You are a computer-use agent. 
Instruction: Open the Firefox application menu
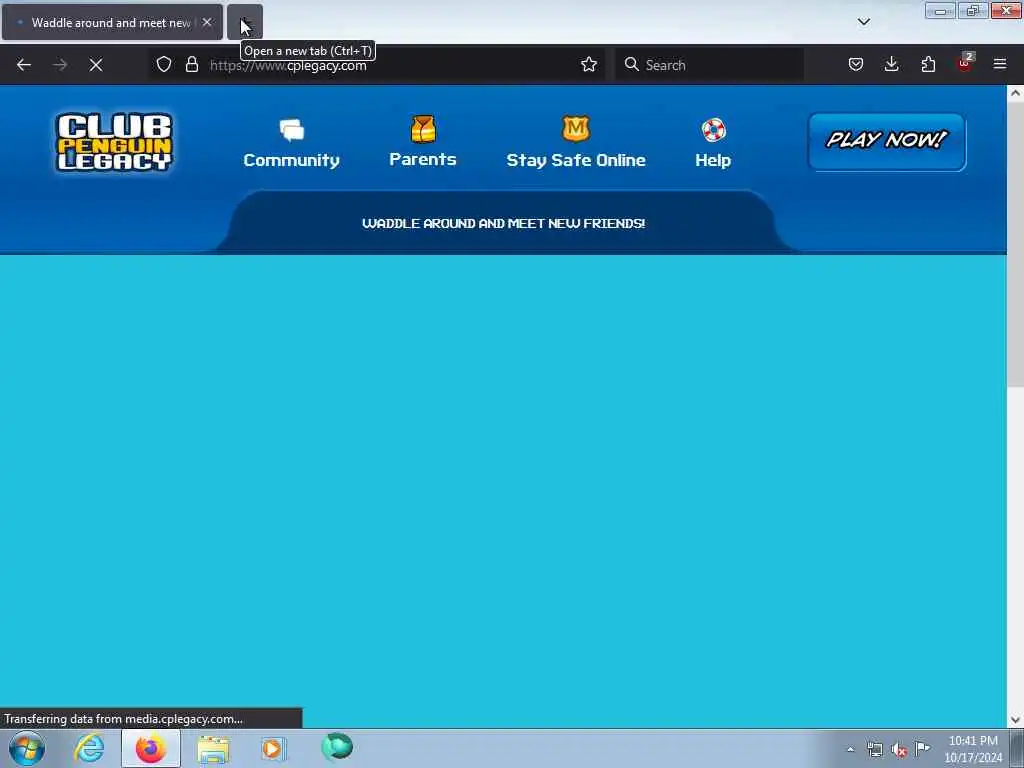tap(1000, 64)
